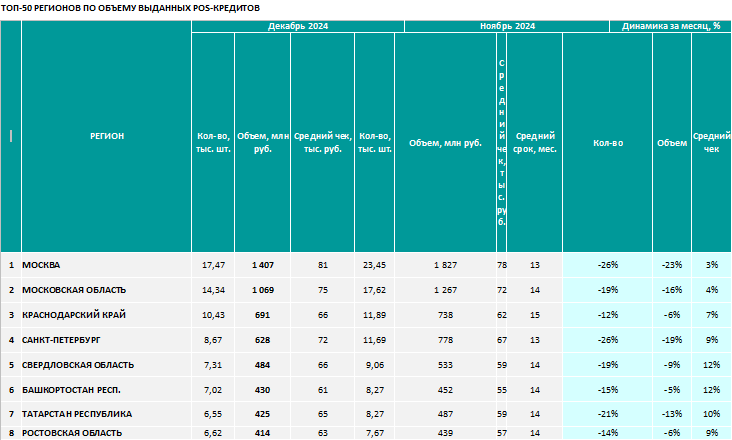732x440 pixels.
Task: Click Татарстан November volume 487
Action: click(x=445, y=414)
